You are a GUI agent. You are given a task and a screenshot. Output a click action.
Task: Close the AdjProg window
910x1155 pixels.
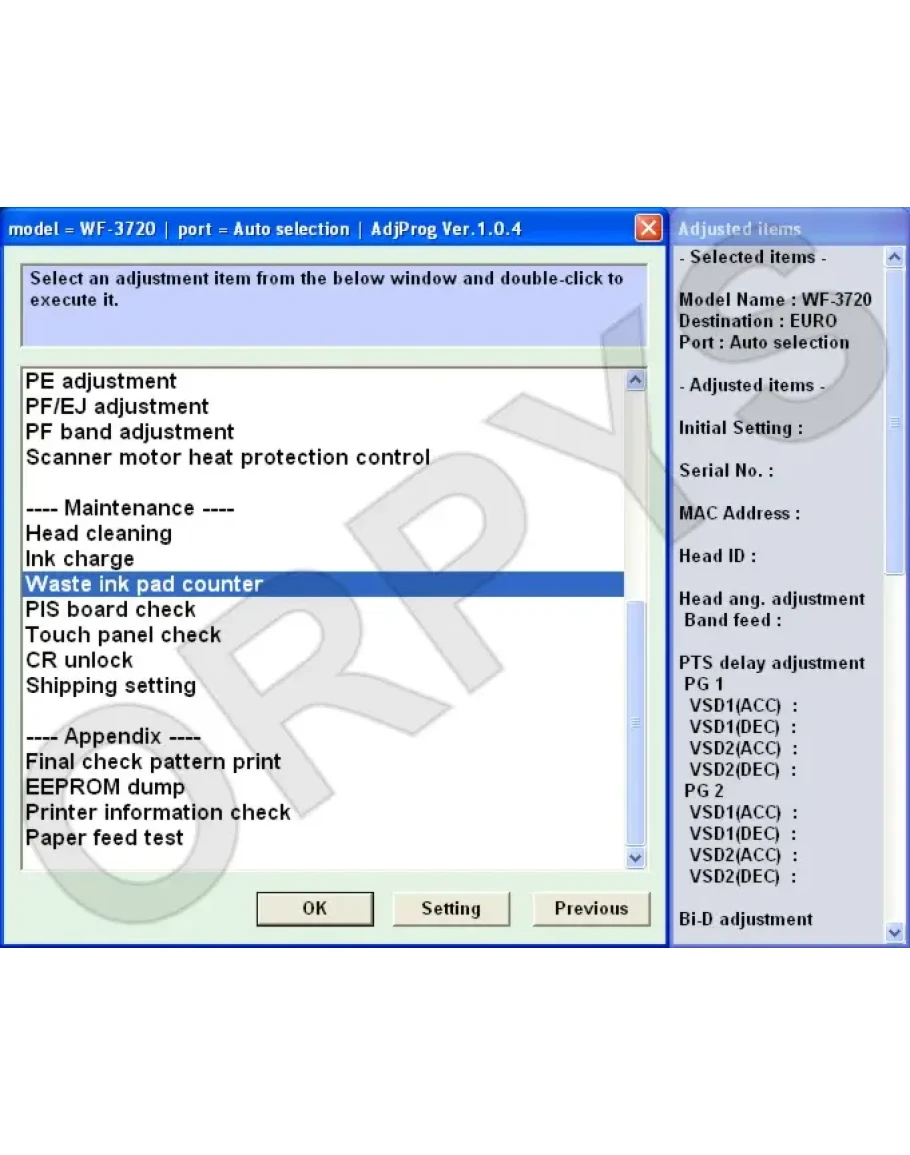(648, 229)
